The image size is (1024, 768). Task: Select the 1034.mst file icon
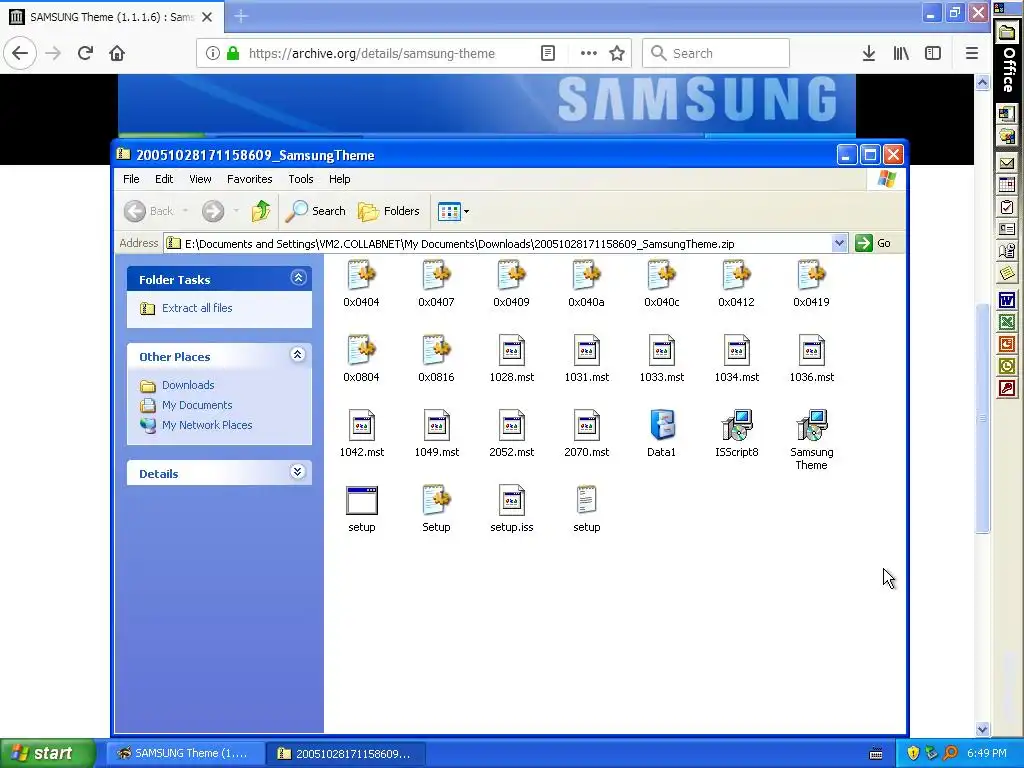coord(737,349)
